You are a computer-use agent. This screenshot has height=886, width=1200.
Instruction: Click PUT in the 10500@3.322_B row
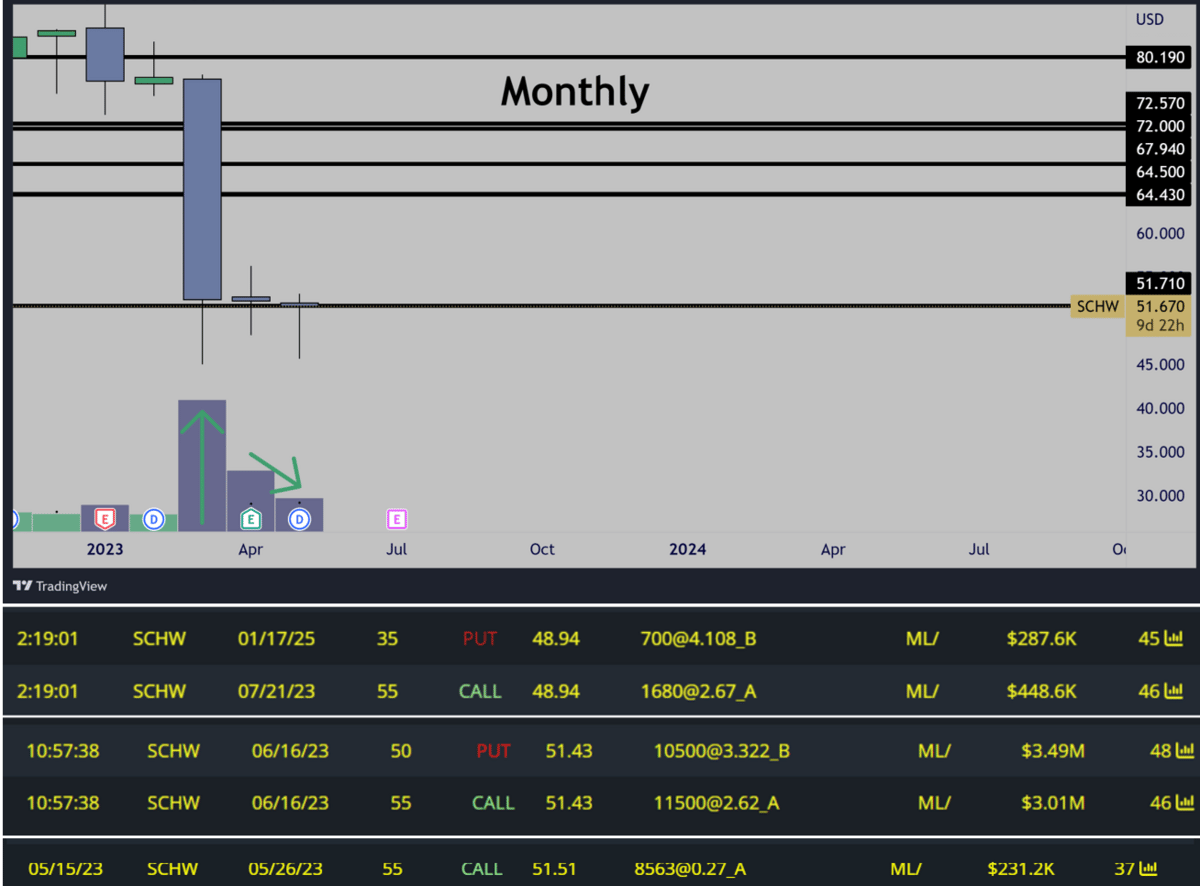(493, 750)
